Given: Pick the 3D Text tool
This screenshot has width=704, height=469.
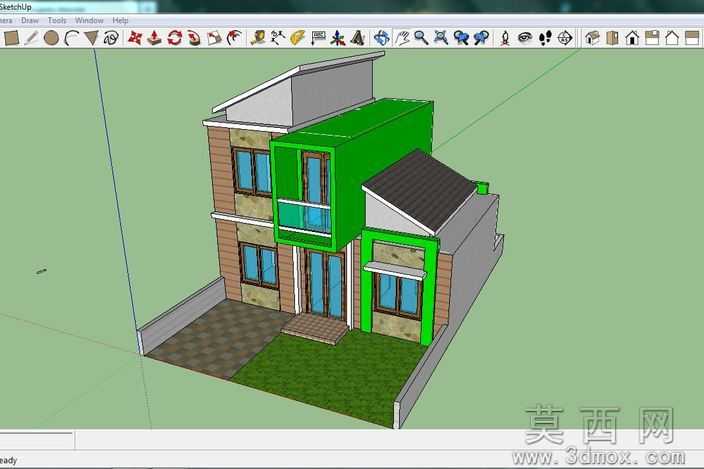Looking at the screenshot, I should (x=357, y=38).
